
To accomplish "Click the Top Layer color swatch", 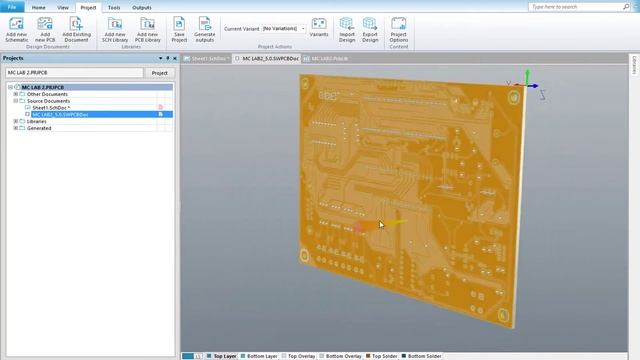I will coord(209,356).
